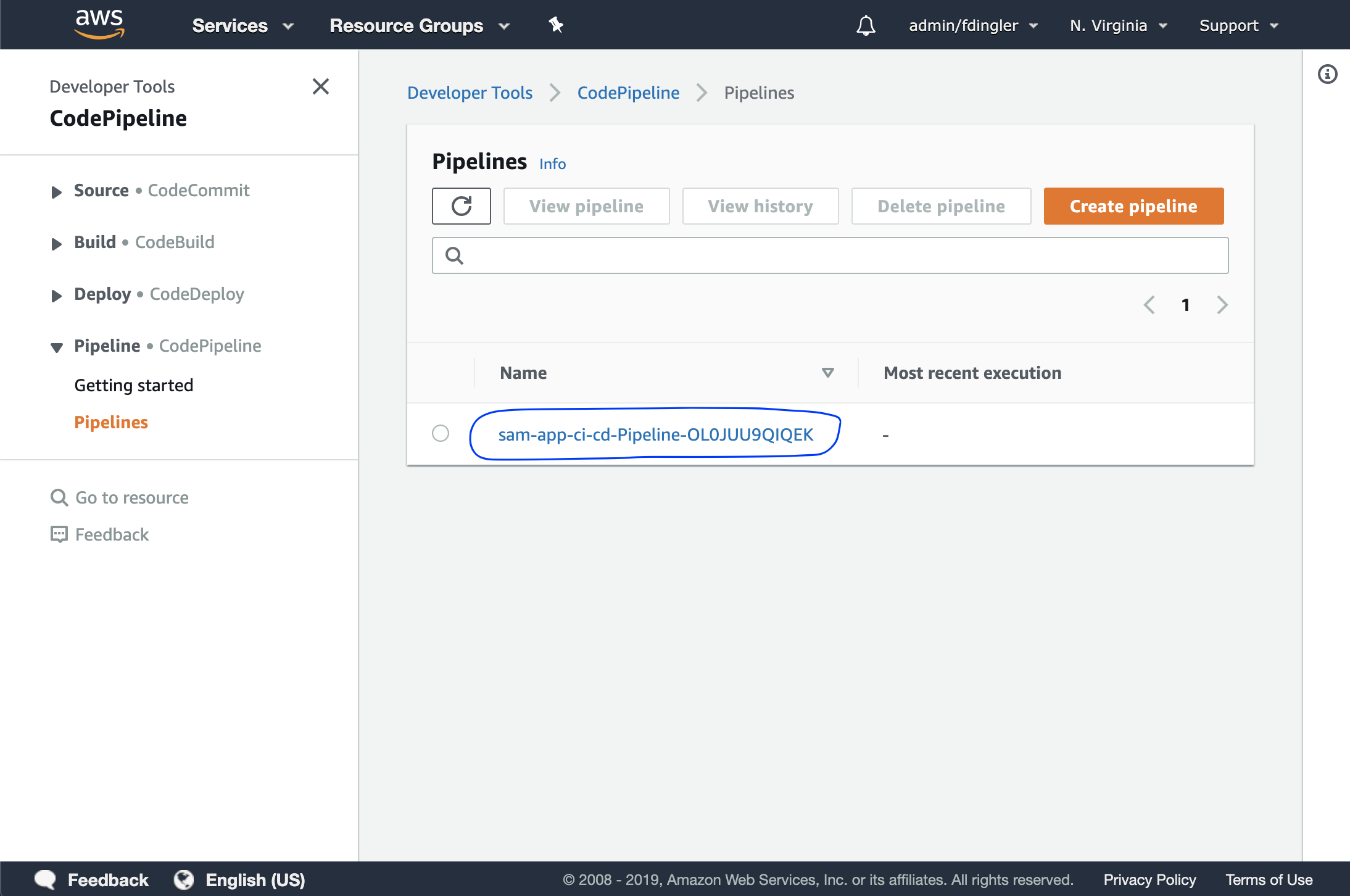Screen dimensions: 1350x896
Task: Click the View history button
Action: click(760, 206)
